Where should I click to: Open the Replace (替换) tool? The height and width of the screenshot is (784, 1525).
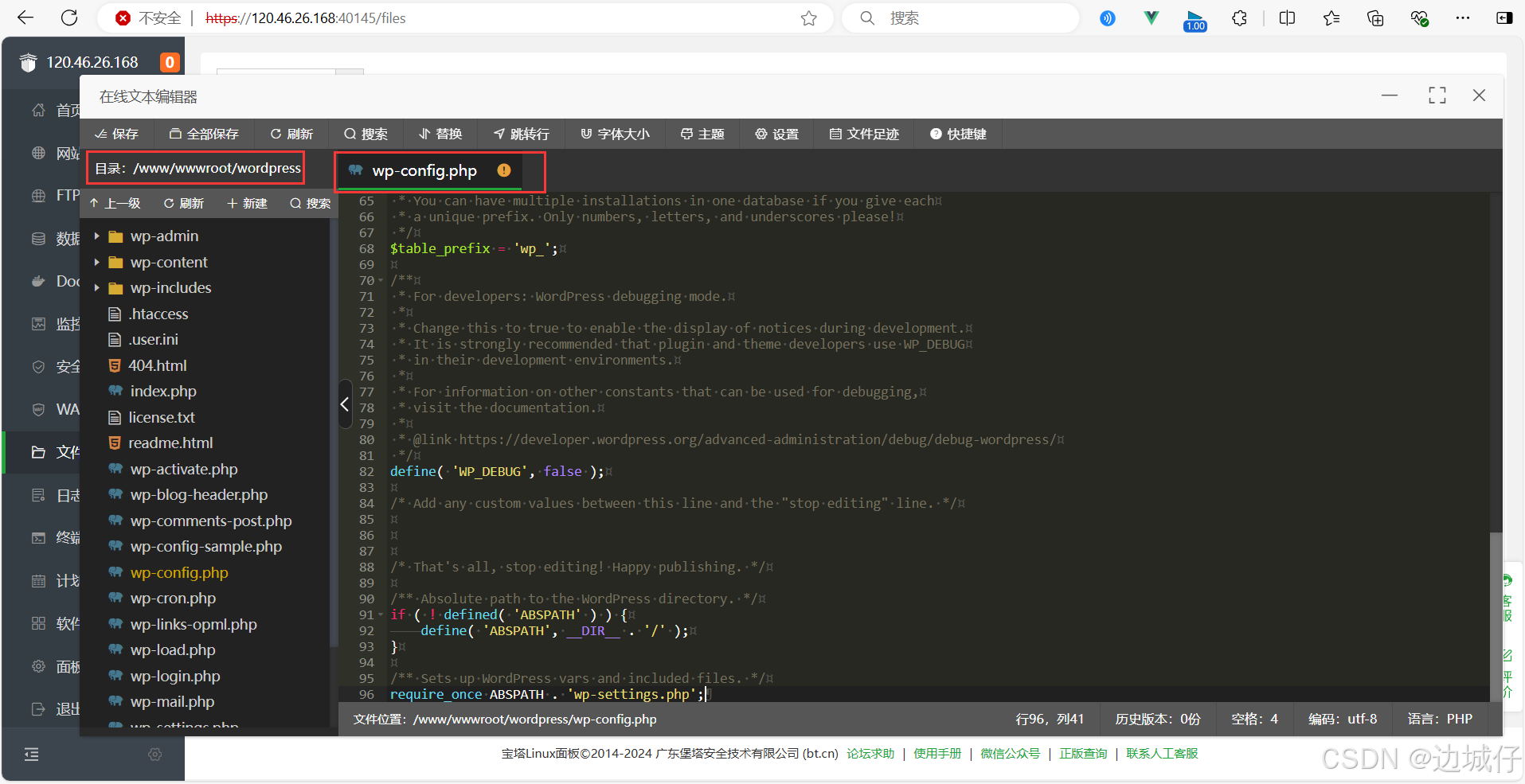coord(440,134)
